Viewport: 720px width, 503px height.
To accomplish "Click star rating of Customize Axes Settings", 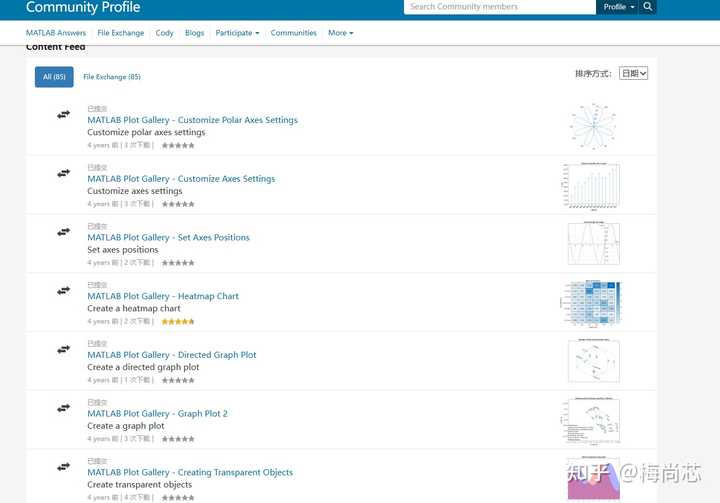I will [x=178, y=204].
